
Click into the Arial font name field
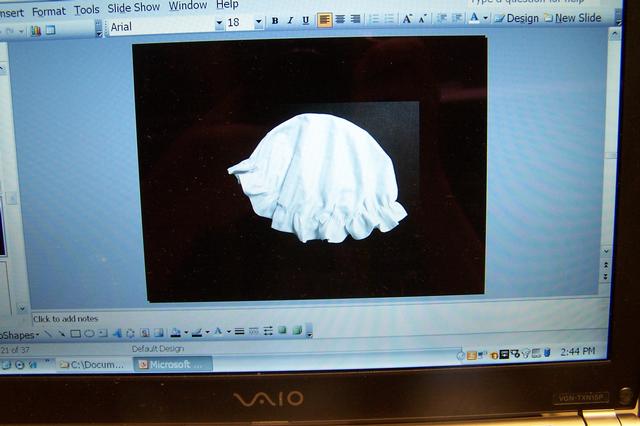point(162,27)
